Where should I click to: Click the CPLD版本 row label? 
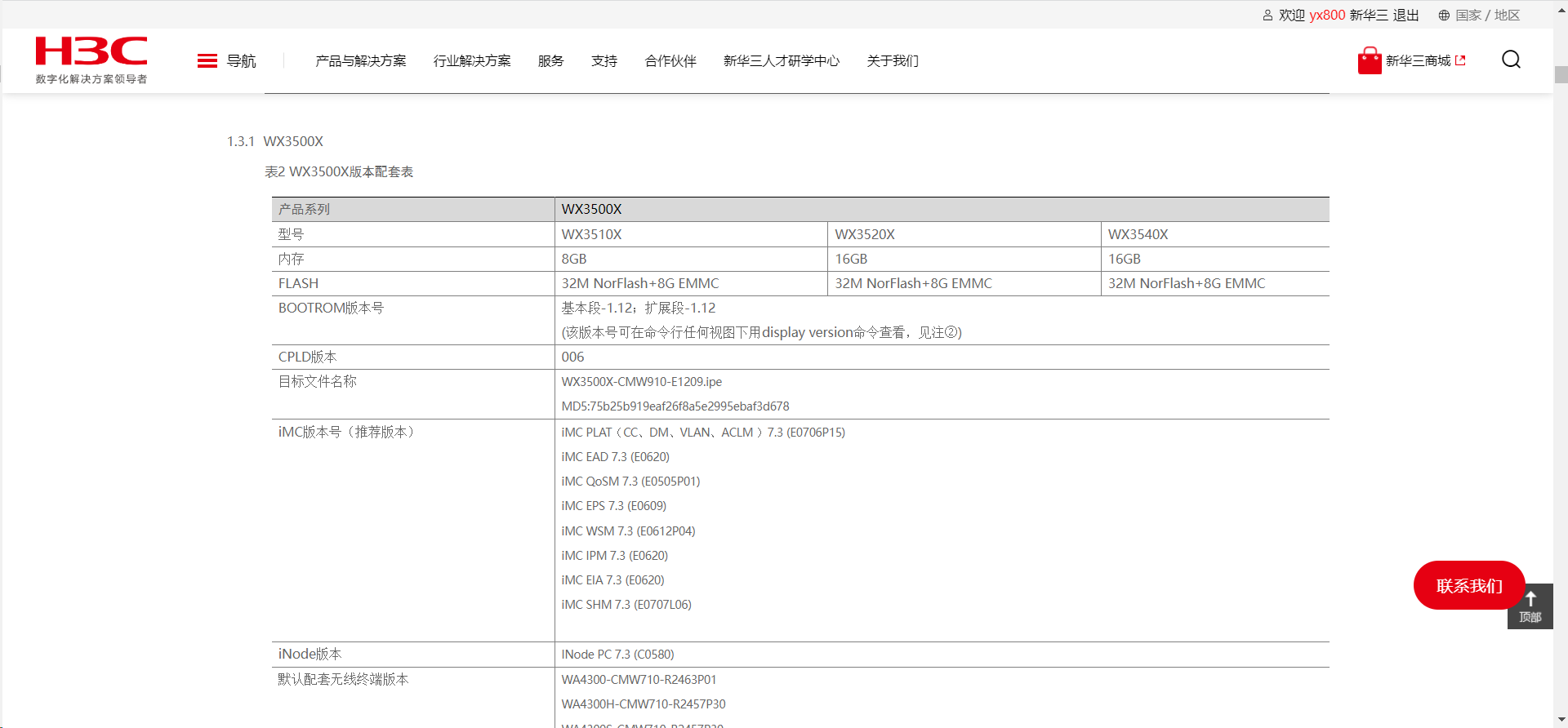(307, 357)
